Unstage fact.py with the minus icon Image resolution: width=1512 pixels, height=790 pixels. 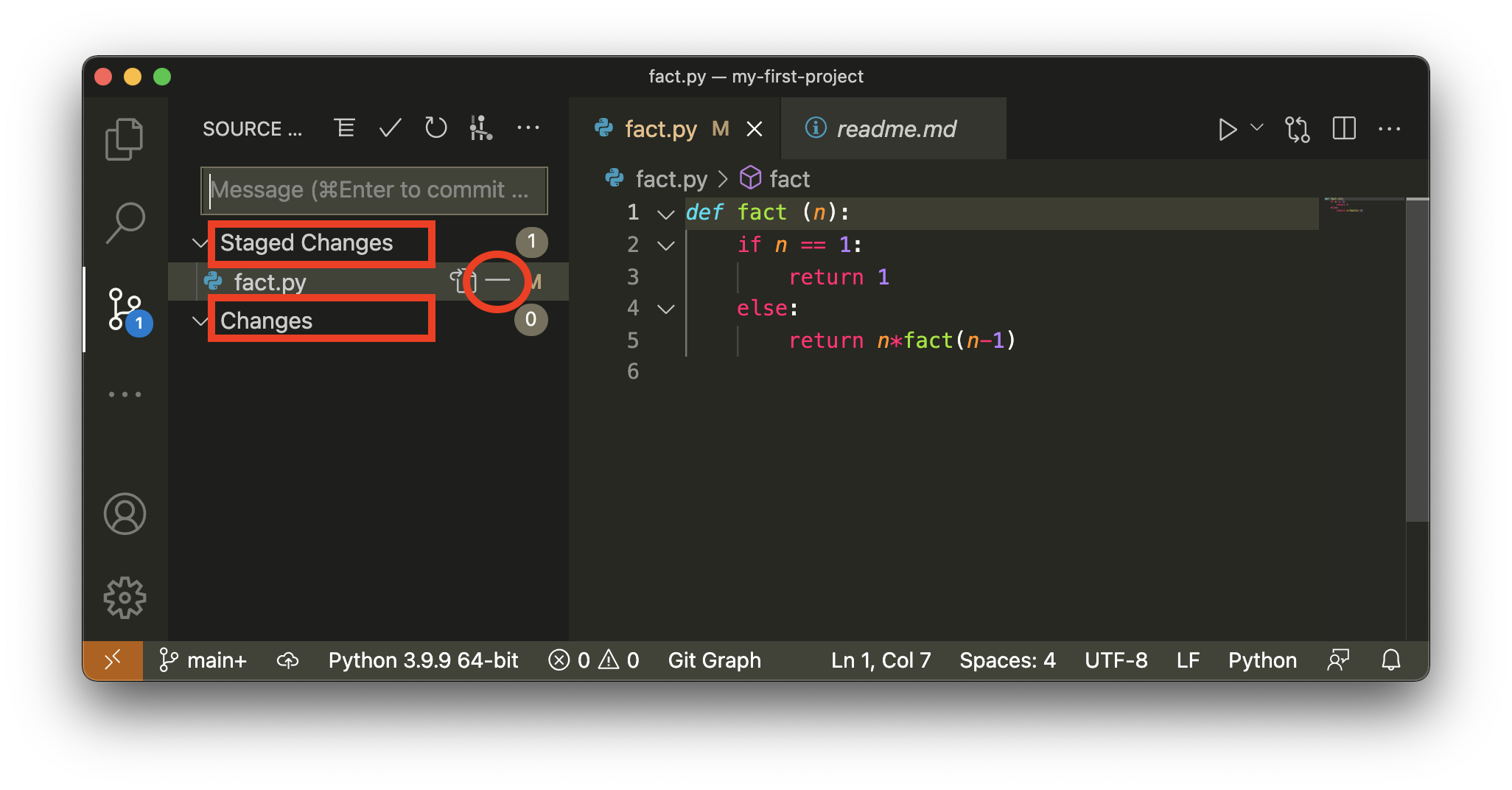tap(497, 281)
